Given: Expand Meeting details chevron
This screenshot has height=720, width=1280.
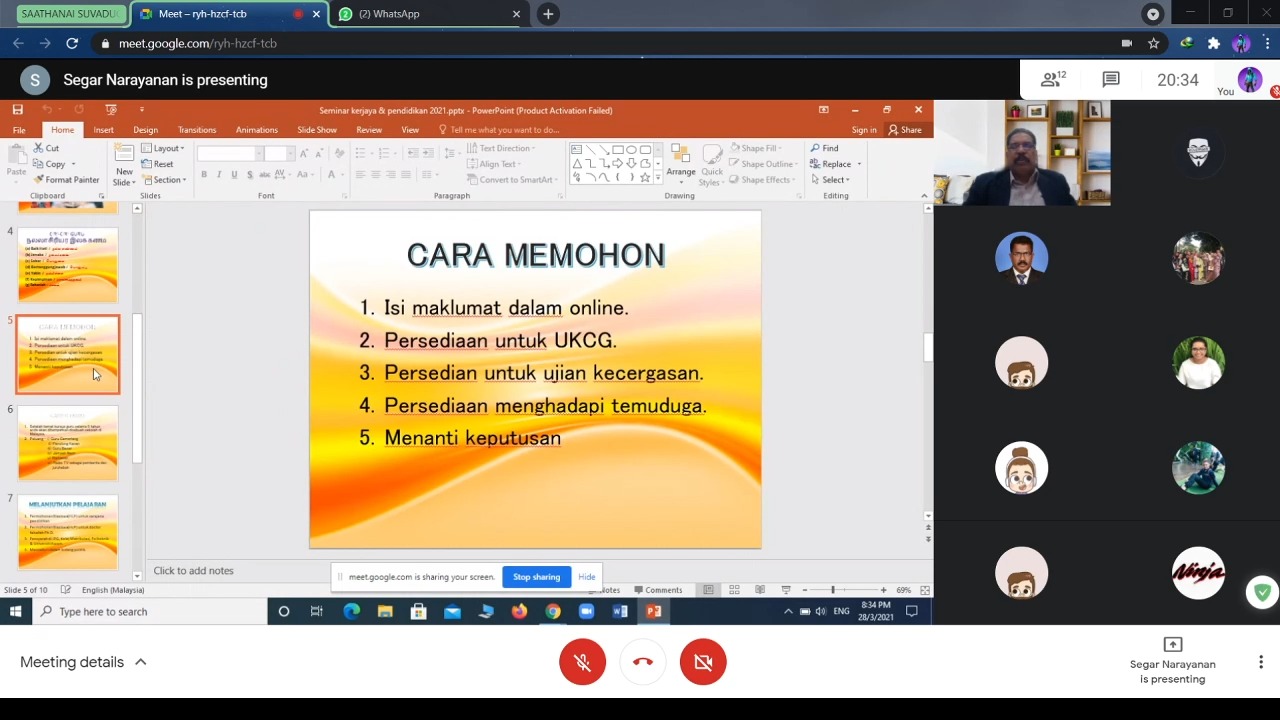Looking at the screenshot, I should [x=141, y=662].
